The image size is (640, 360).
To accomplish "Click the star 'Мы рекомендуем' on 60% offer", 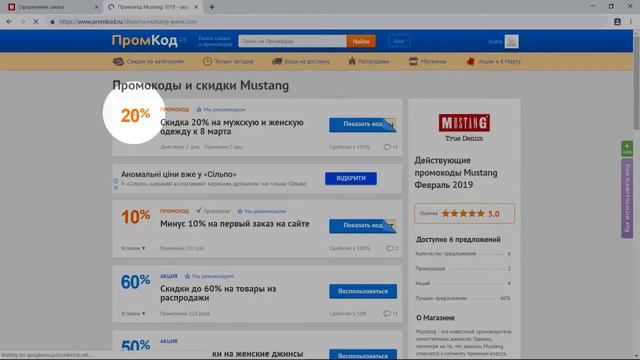I will click(x=209, y=276).
